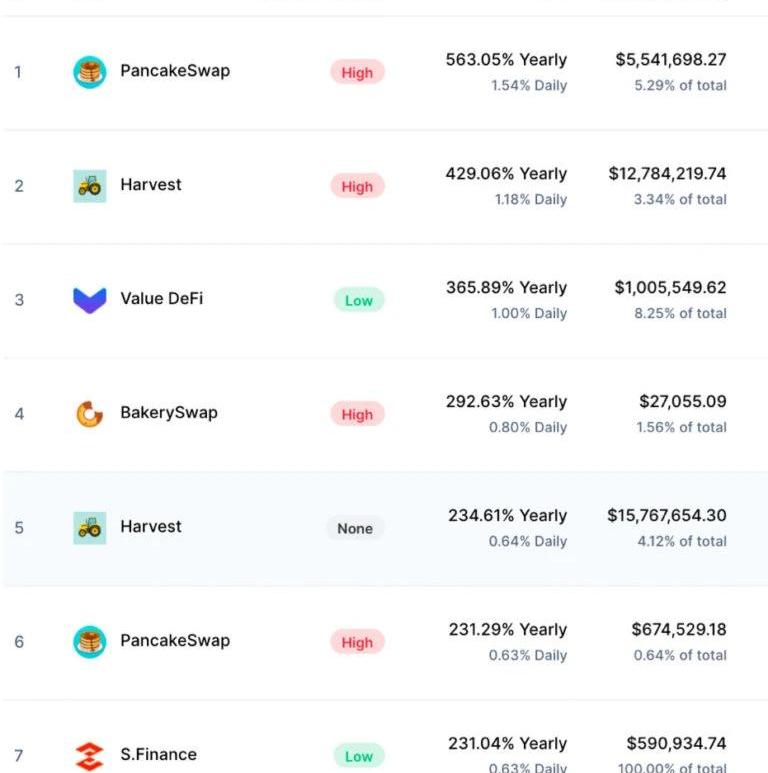Click the High badge beside BakerySwap
768x773 pixels.
[357, 414]
